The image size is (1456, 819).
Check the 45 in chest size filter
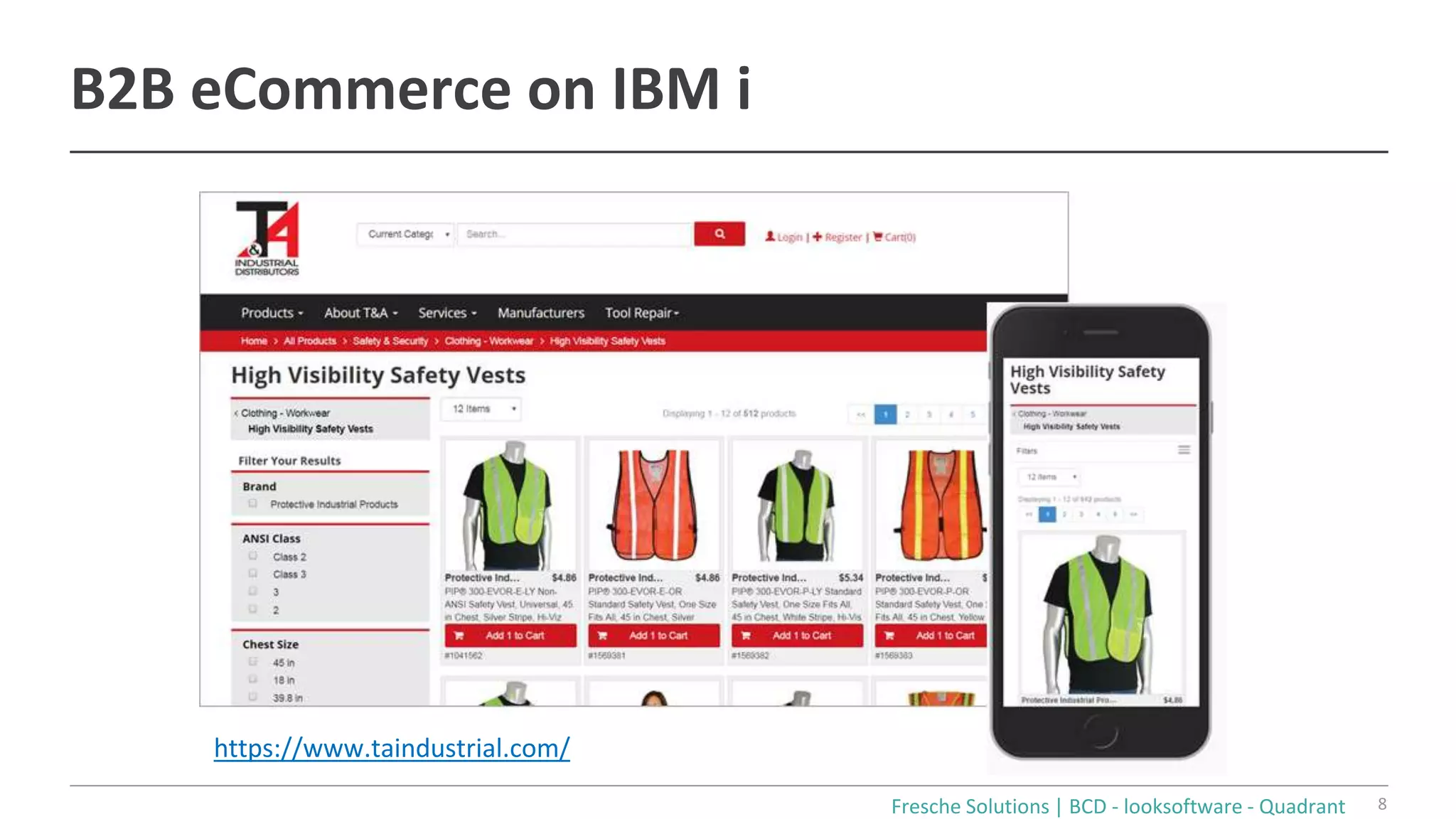(252, 662)
